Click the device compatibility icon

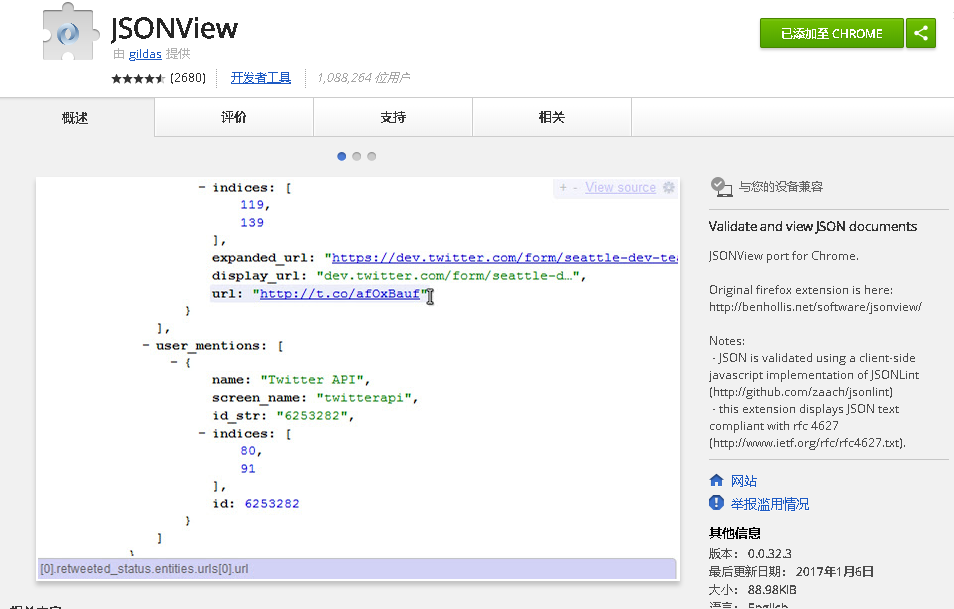[x=722, y=187]
